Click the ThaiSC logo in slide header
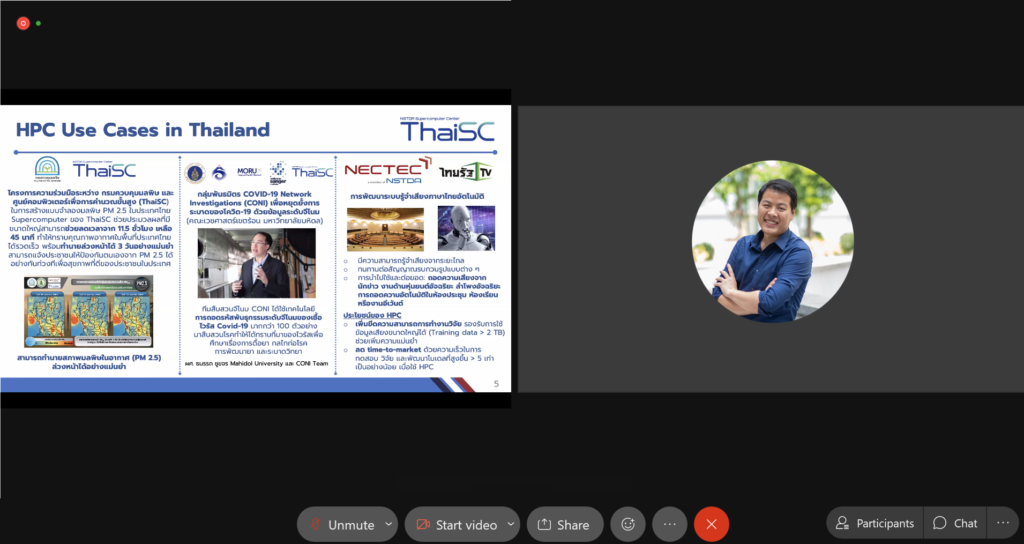The image size is (1024, 544). (x=447, y=130)
